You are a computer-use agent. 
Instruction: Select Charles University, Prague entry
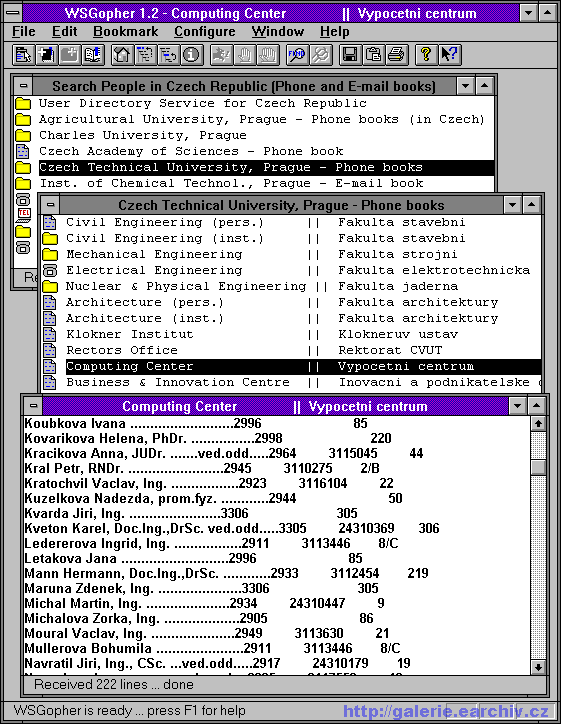point(143,136)
